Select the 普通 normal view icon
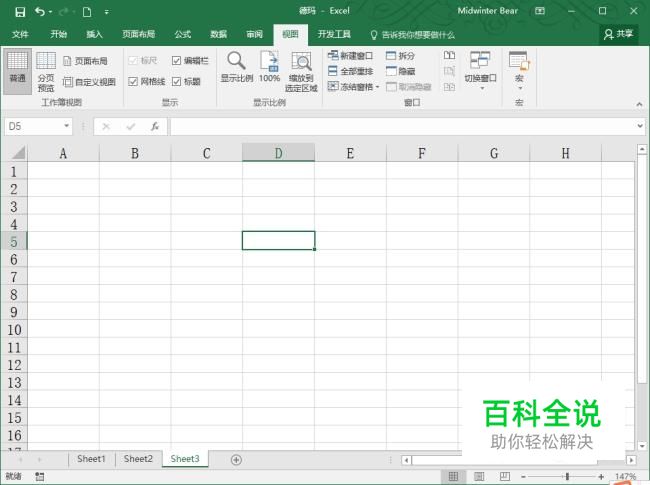The width and height of the screenshot is (650, 485). pos(17,70)
